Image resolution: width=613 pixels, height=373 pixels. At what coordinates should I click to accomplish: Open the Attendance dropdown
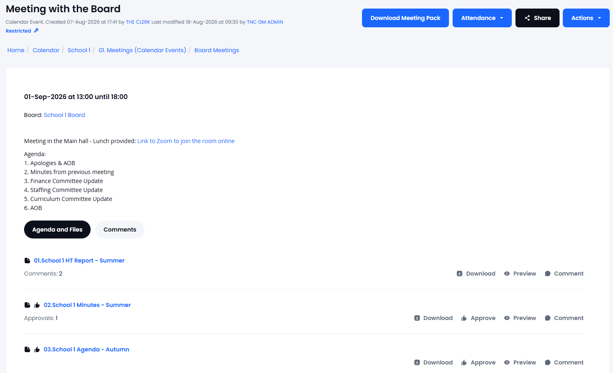(x=482, y=18)
